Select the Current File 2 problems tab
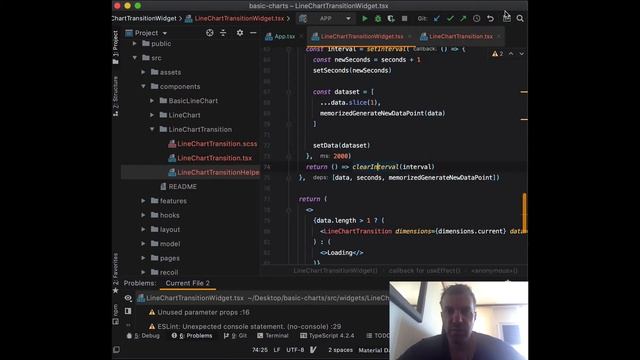Image resolution: width=640 pixels, height=360 pixels. (x=187, y=283)
